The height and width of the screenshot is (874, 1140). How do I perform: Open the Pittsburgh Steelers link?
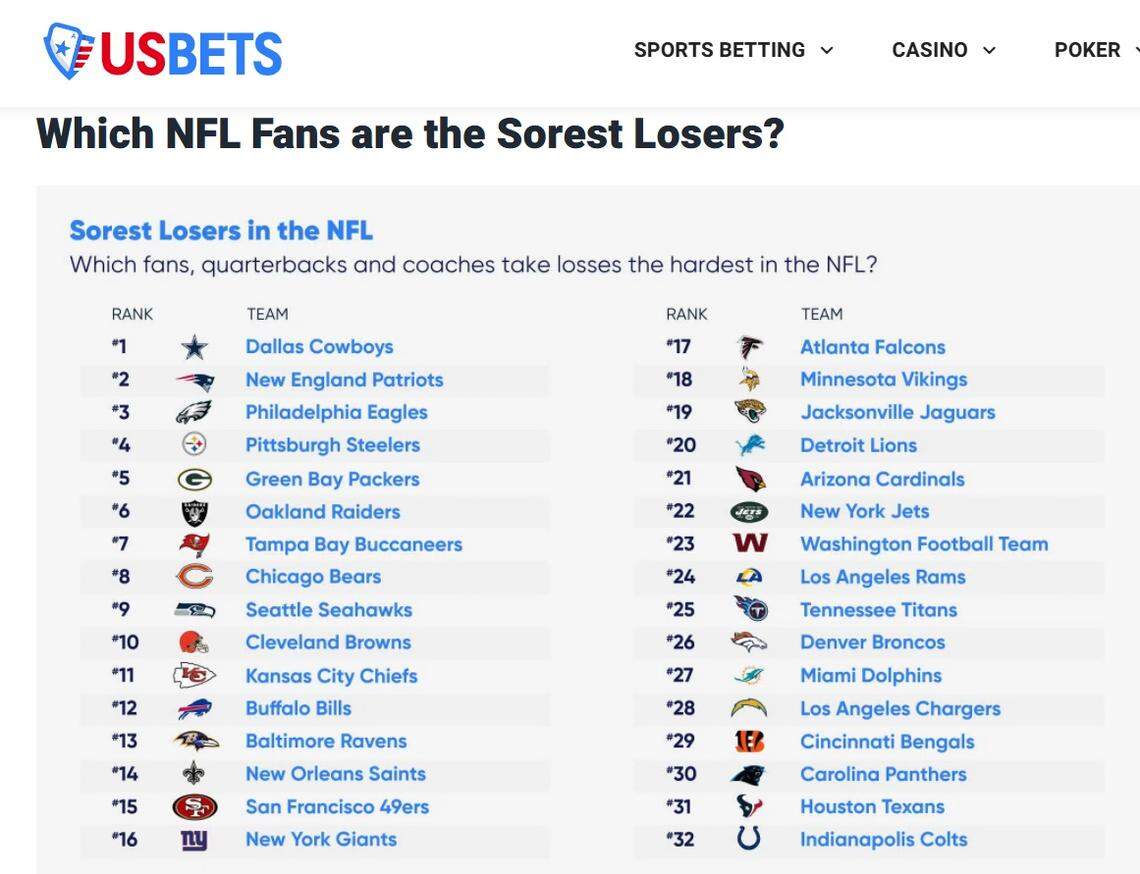332,445
